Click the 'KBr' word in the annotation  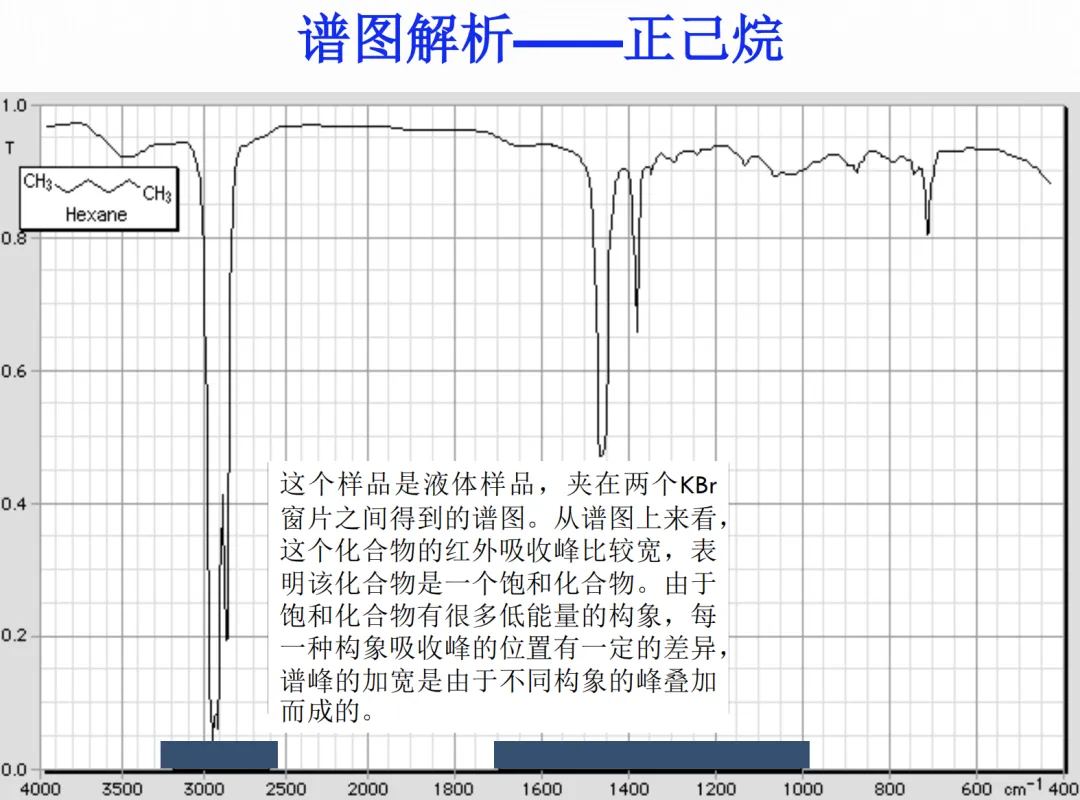[698, 486]
